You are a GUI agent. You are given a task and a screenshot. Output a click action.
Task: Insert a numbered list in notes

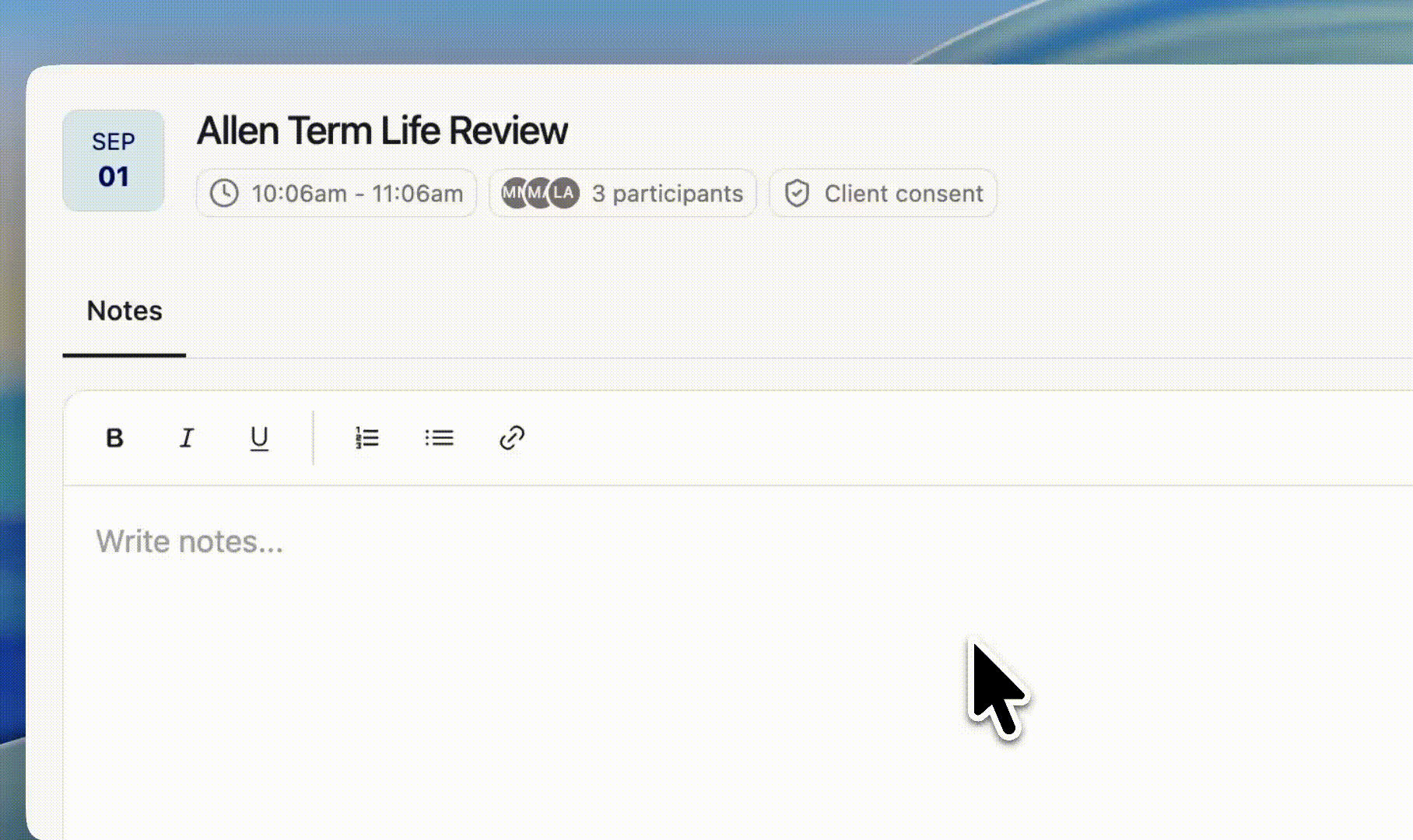366,438
